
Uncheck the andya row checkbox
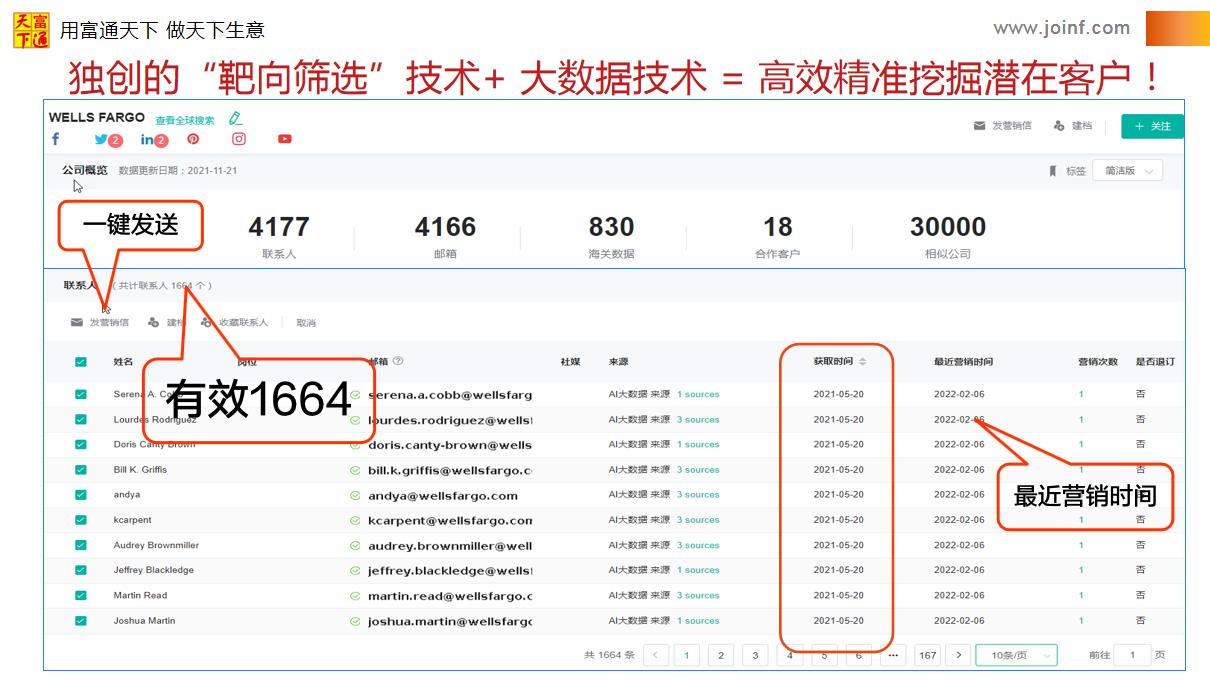click(81, 495)
